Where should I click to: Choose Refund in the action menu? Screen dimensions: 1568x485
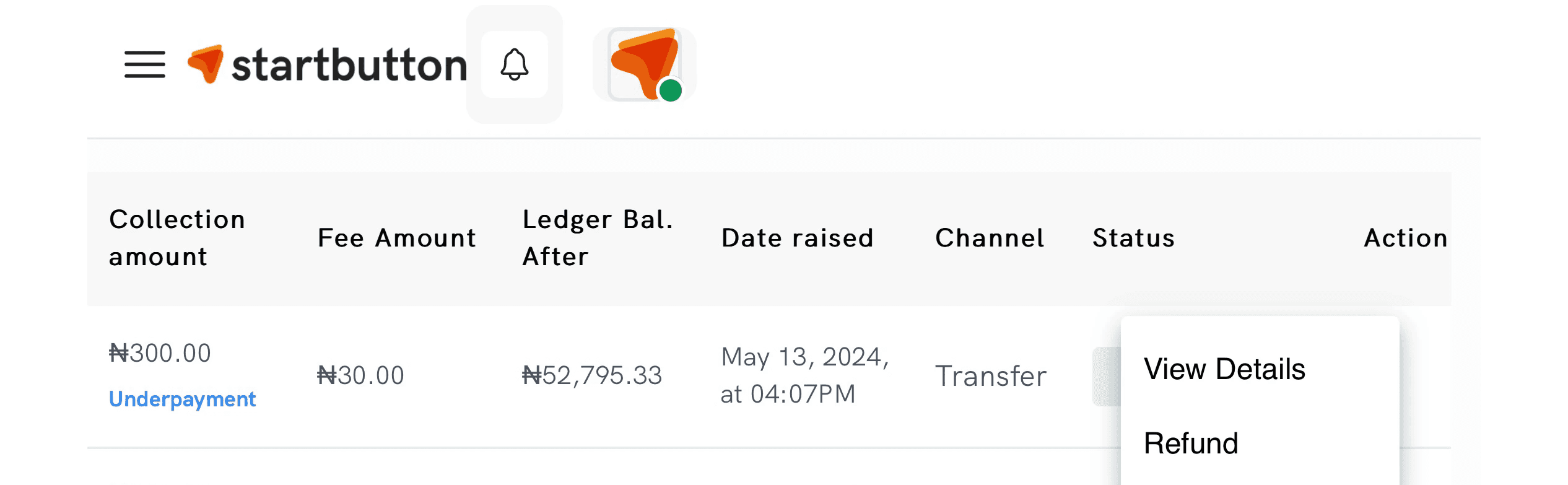point(1190,443)
